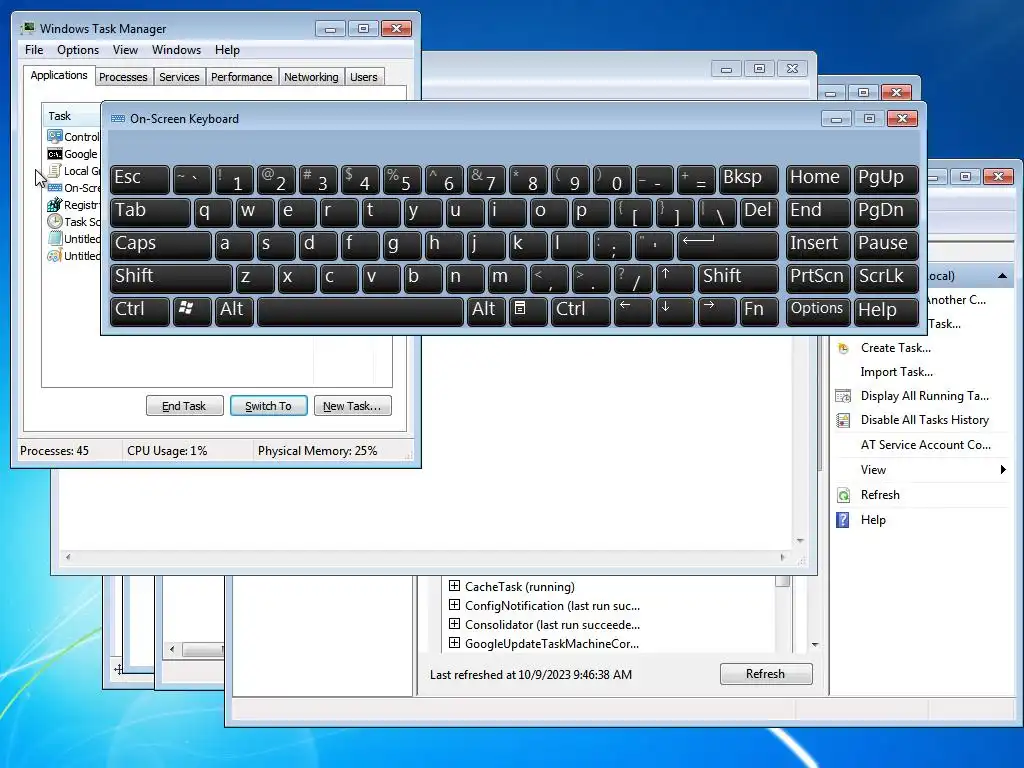Click the Display All Running Tasks icon
Viewport: 1024px width, 768px height.
coord(843,396)
